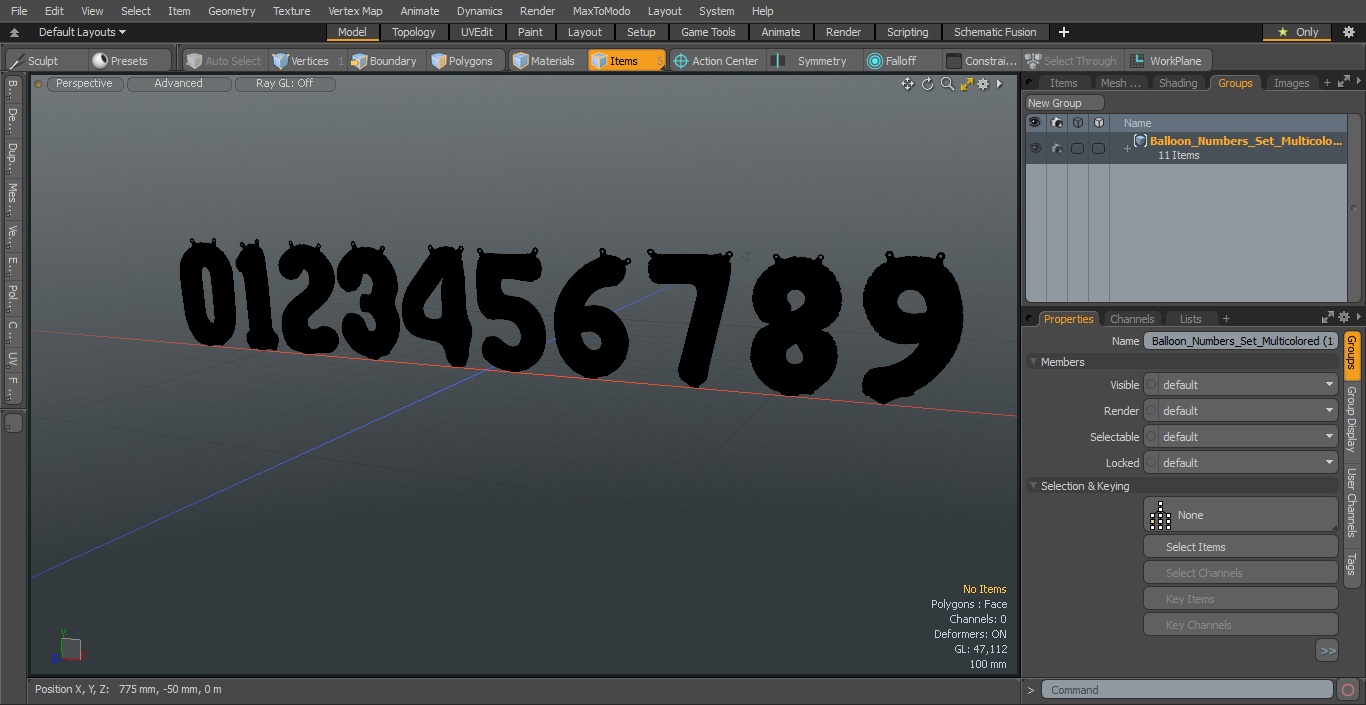The width and height of the screenshot is (1366, 705).
Task: Switch to Polygons selection mode
Action: tap(462, 61)
